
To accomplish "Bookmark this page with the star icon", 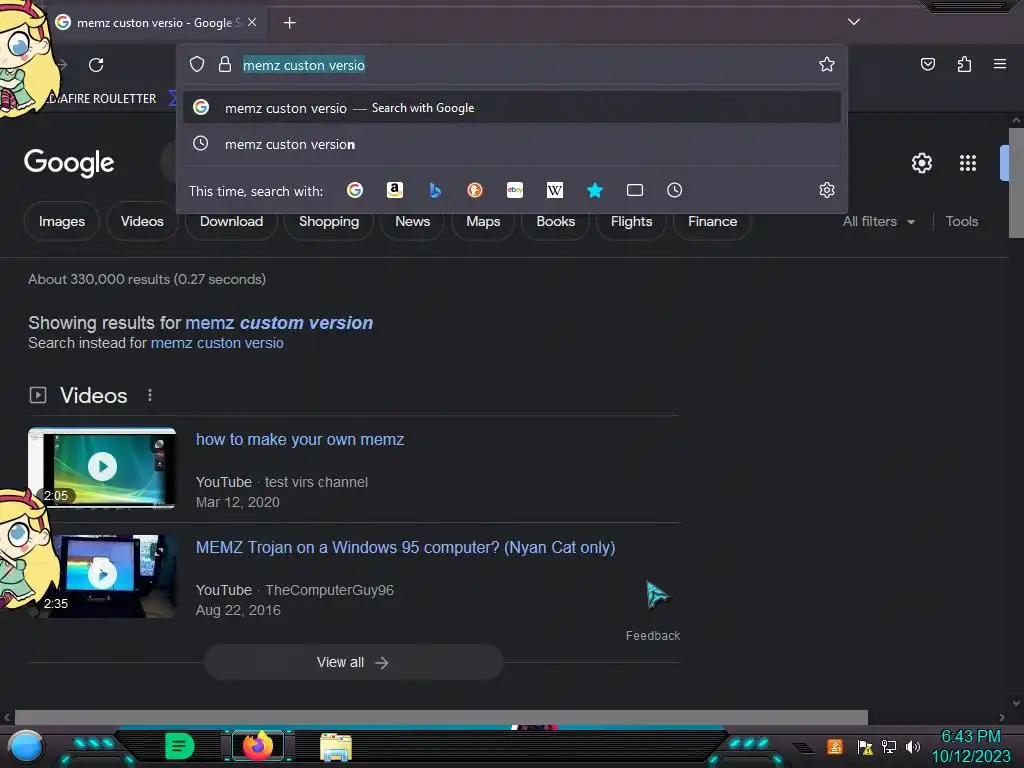I will point(827,64).
